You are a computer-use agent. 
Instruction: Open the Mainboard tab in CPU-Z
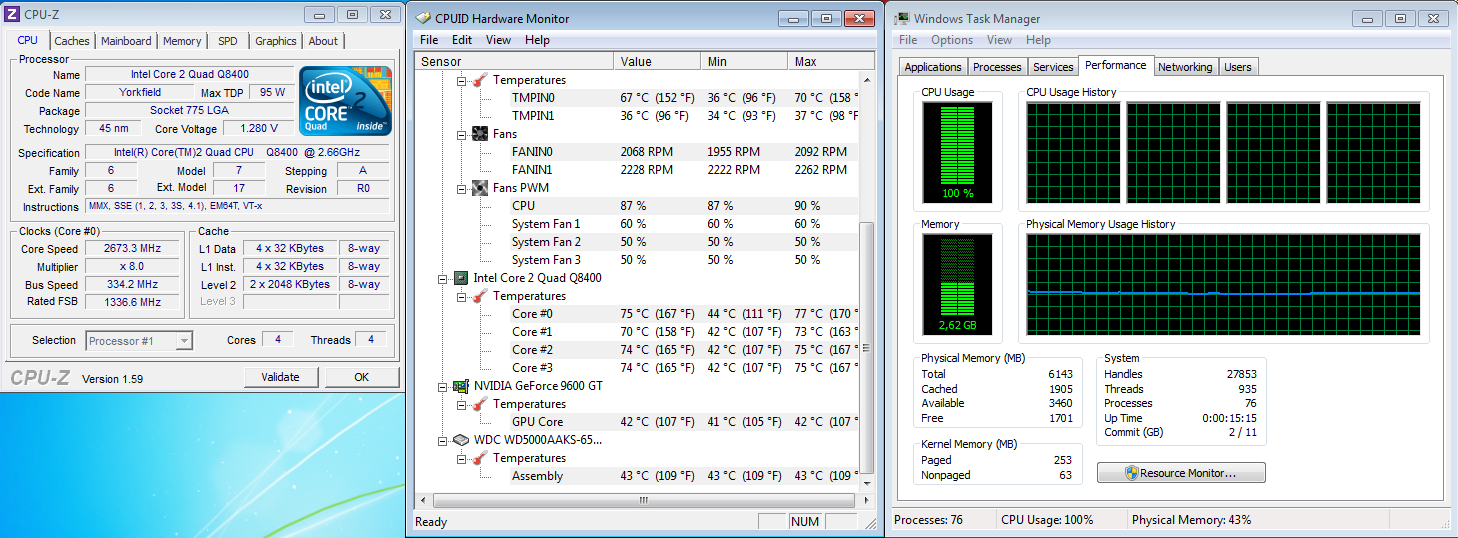pos(126,41)
